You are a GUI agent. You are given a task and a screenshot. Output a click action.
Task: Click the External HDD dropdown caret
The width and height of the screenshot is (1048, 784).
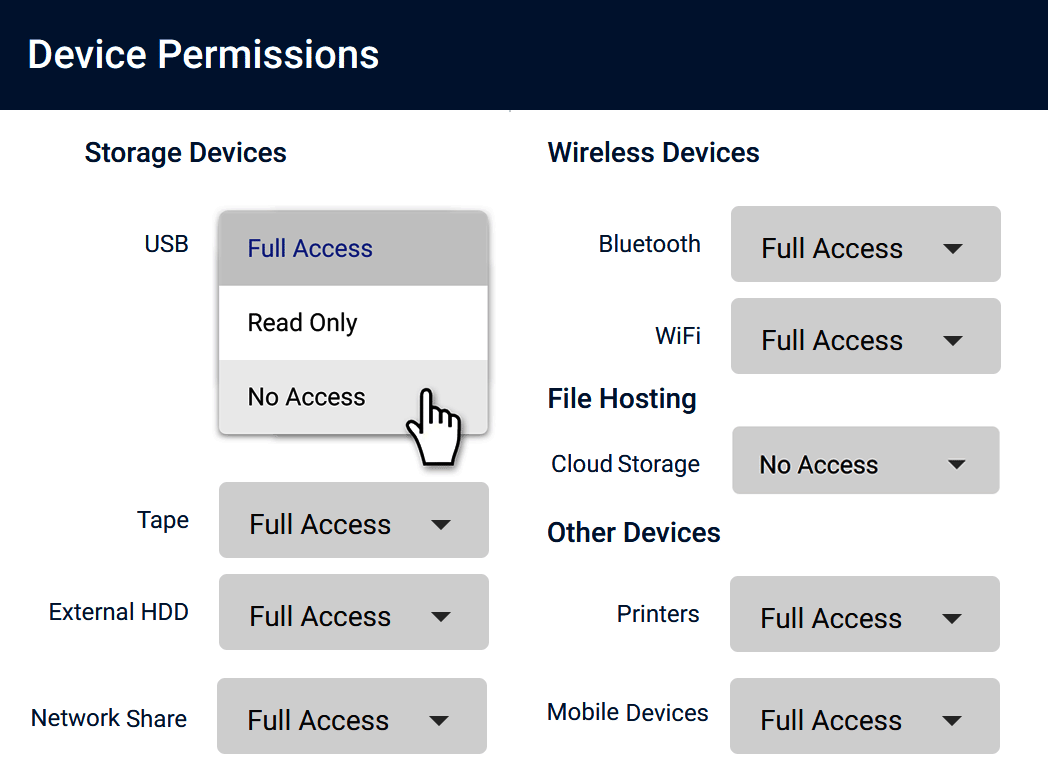(440, 617)
